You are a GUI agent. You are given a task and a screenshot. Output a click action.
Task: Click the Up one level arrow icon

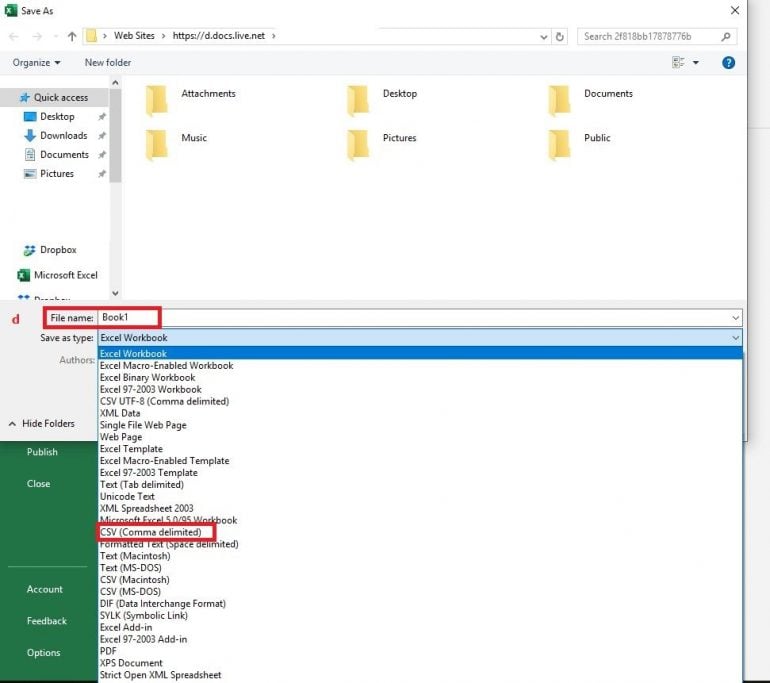tap(71, 36)
